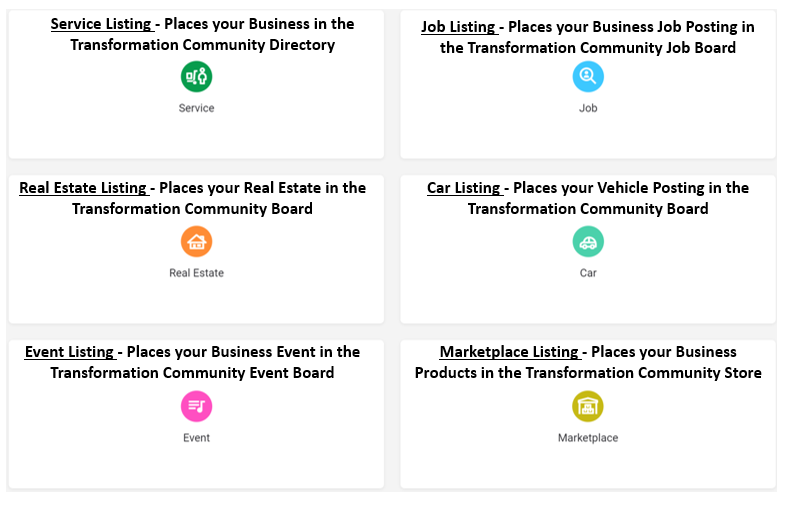Click the Car label beneath the icon
The image size is (789, 507).
588,273
